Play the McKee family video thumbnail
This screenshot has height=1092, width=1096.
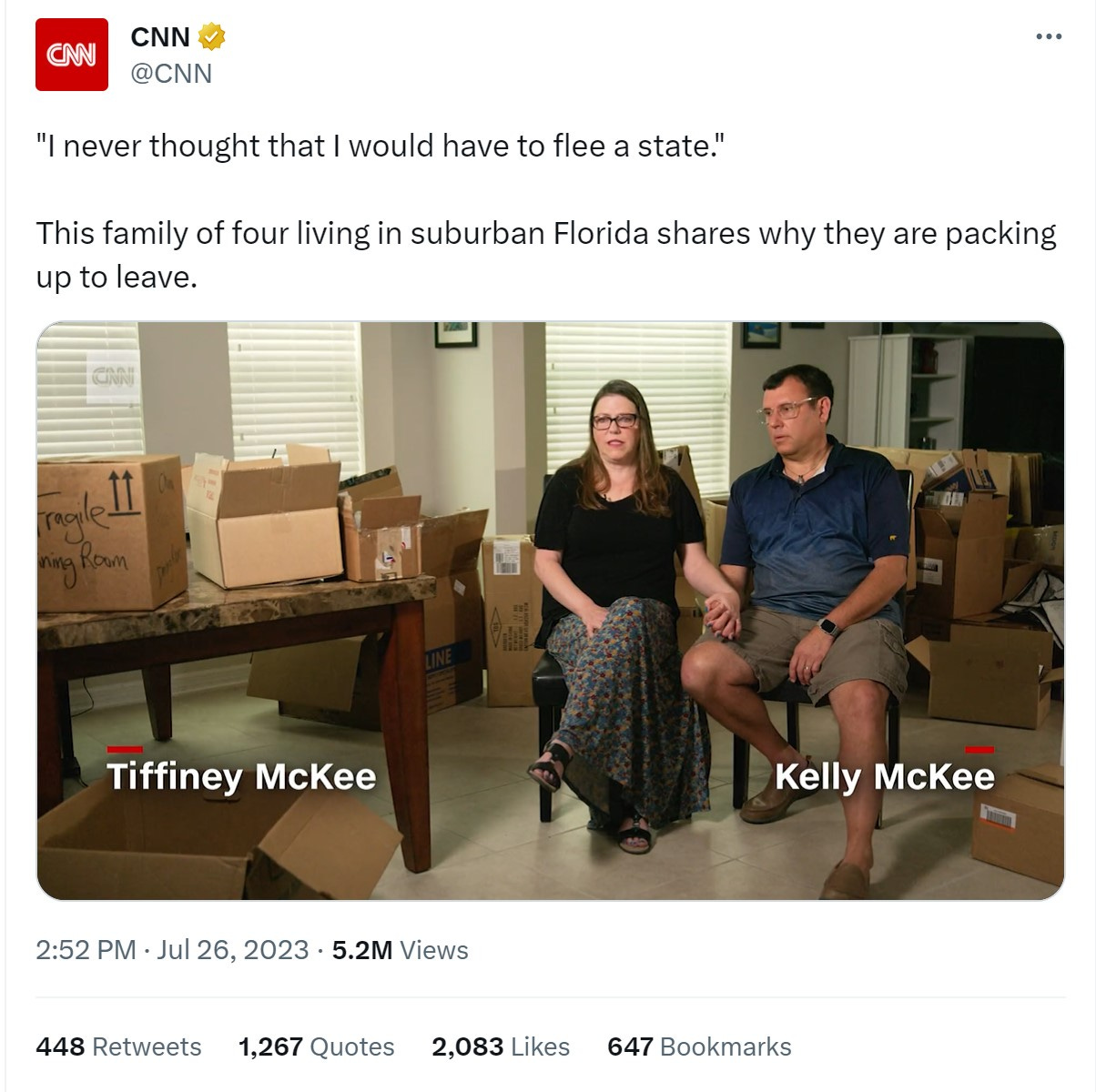[550, 611]
